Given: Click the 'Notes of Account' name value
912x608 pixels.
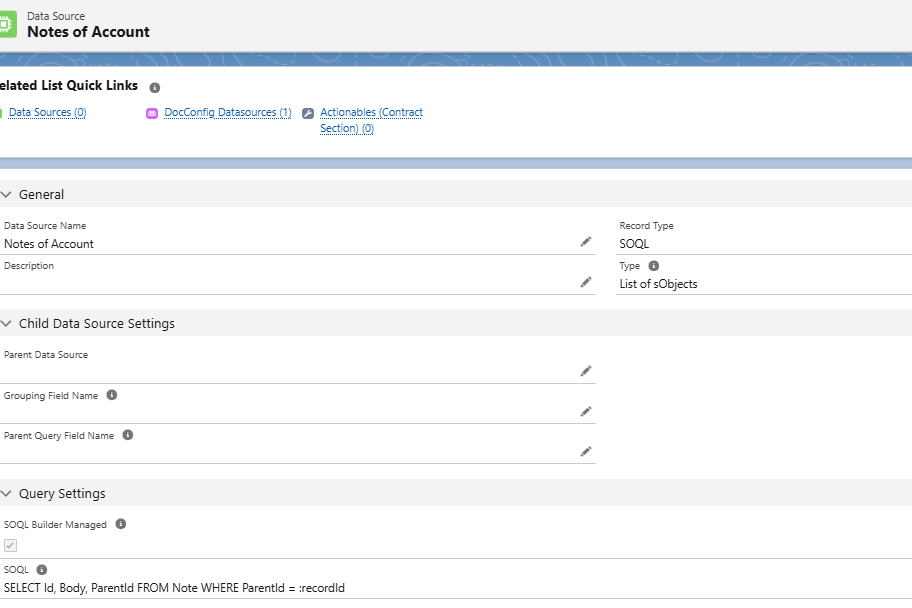Looking at the screenshot, I should click(49, 244).
